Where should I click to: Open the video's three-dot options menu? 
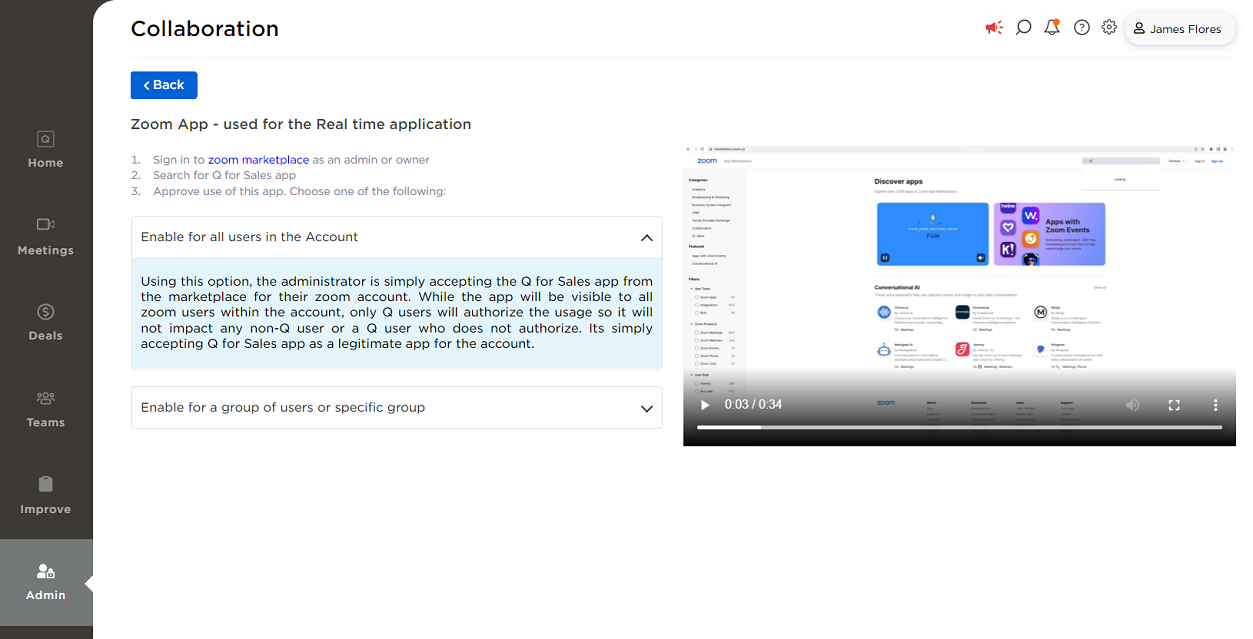1216,405
